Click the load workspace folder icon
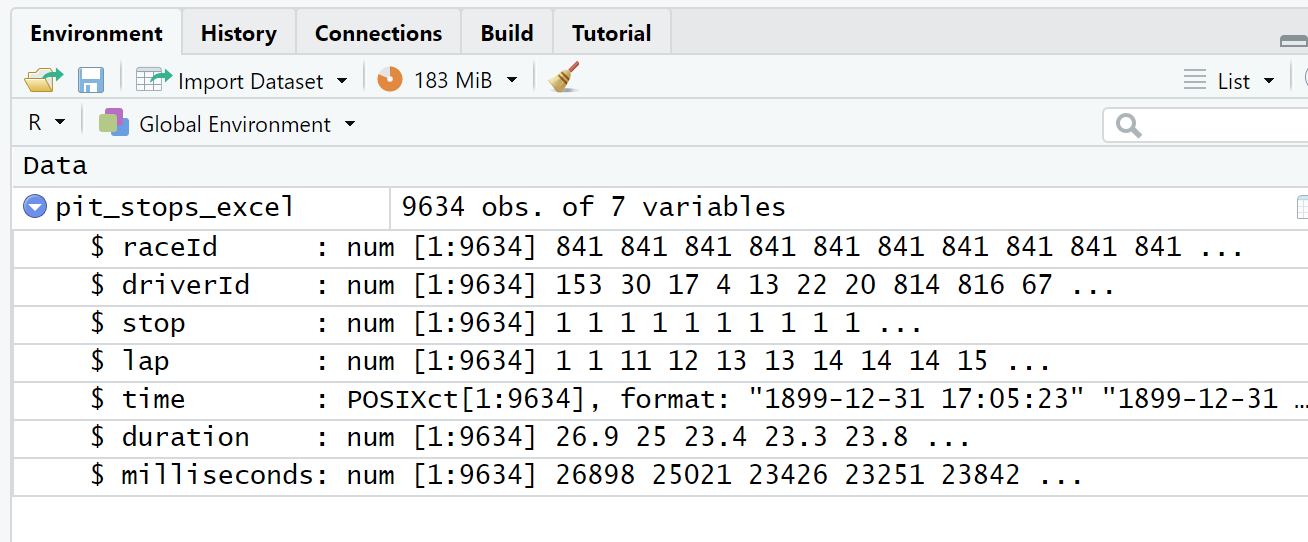 [43, 80]
